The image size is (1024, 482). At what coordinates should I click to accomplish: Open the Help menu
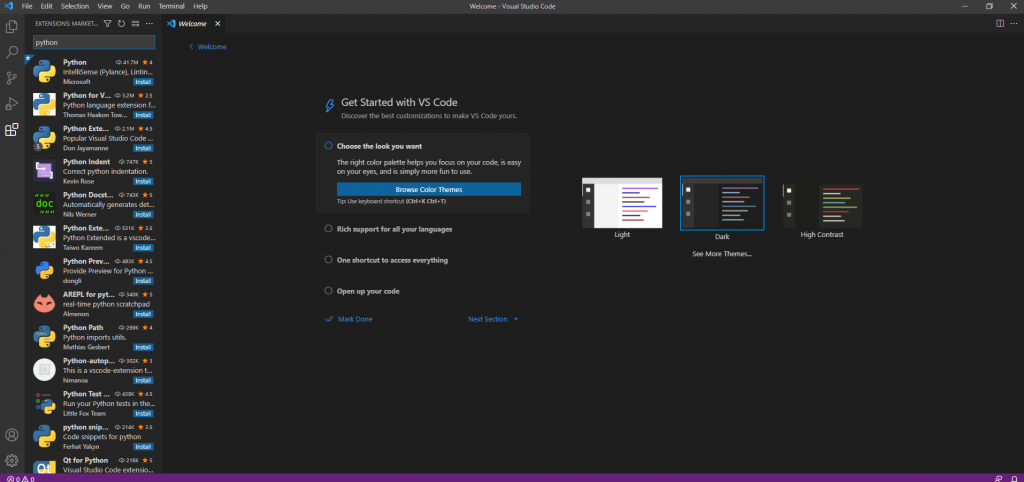[200, 6]
